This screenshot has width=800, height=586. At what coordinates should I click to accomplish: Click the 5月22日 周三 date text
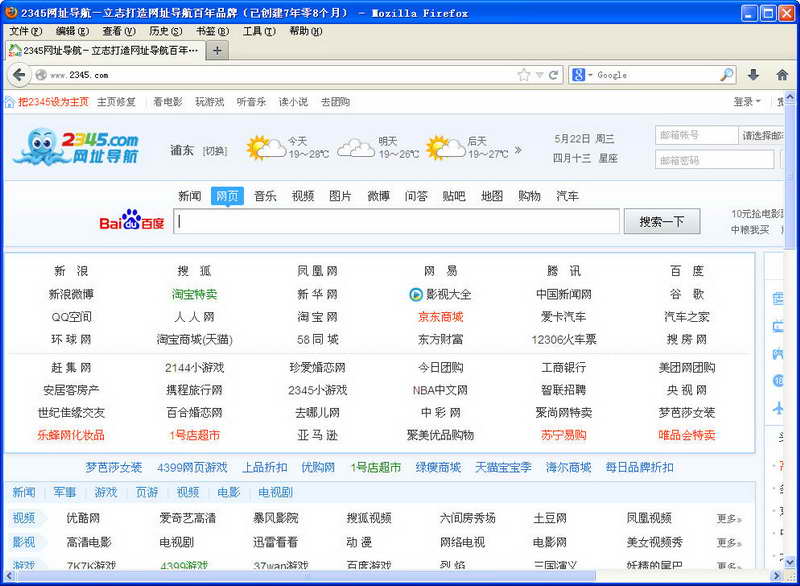[x=585, y=139]
